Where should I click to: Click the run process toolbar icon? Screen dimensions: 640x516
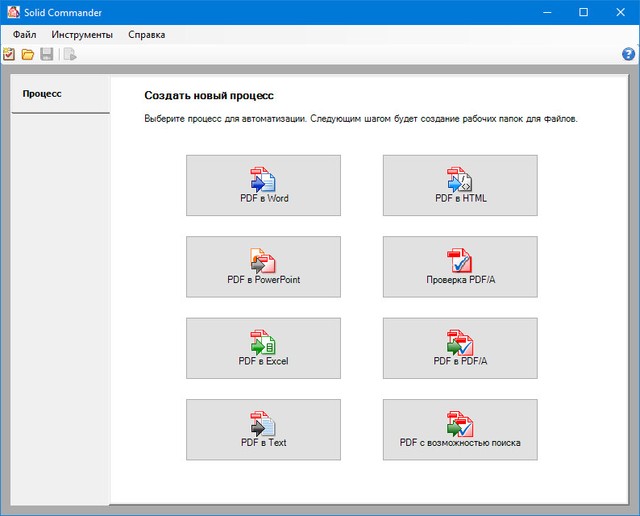[70, 54]
